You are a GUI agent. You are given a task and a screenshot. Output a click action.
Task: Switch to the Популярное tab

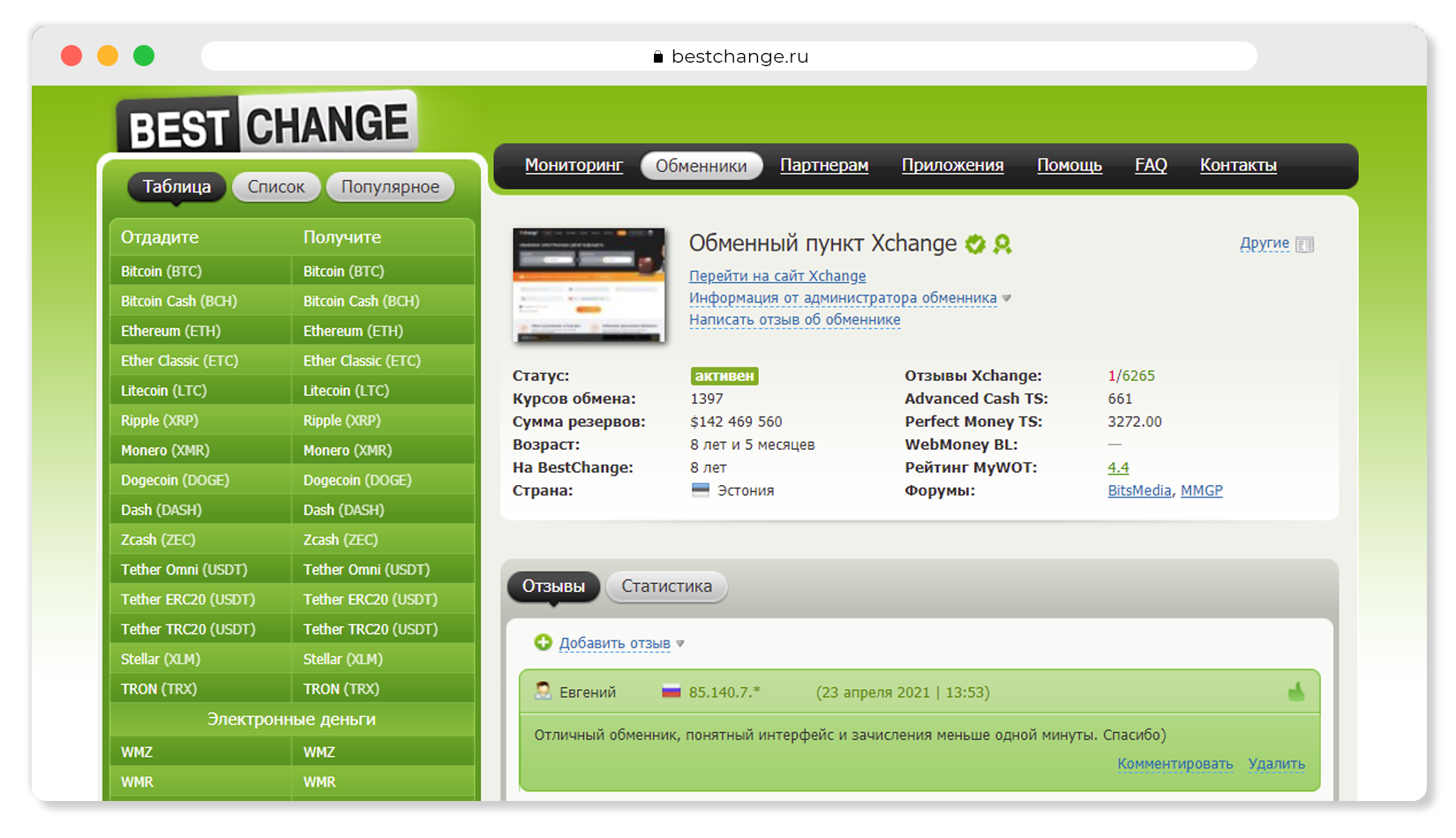390,187
